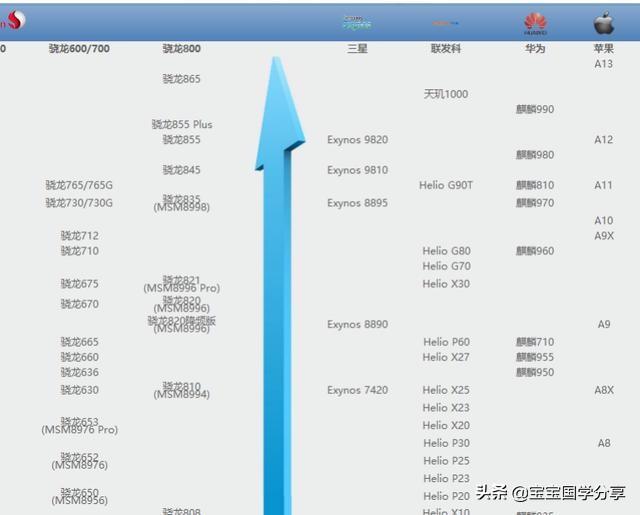
Task: Click the A8X entry
Action: 604,390
